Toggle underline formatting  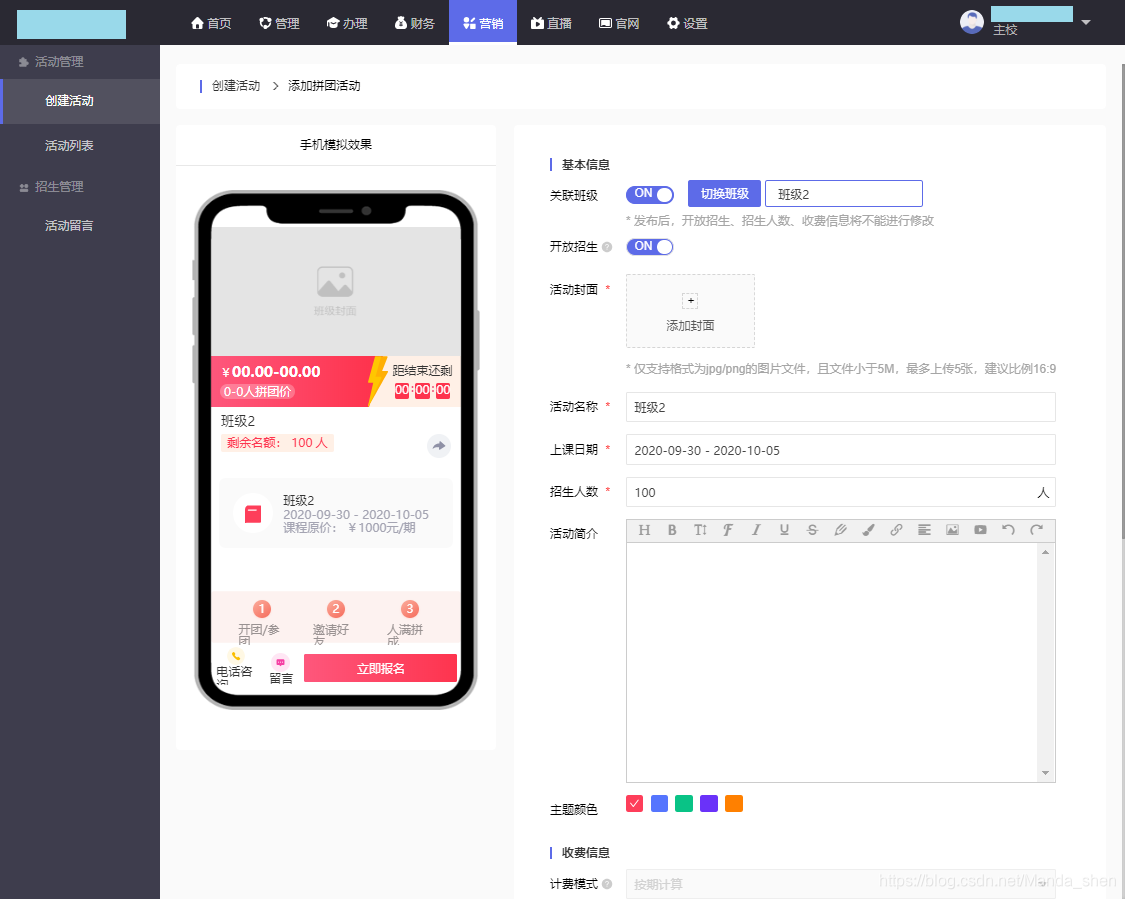tap(783, 530)
